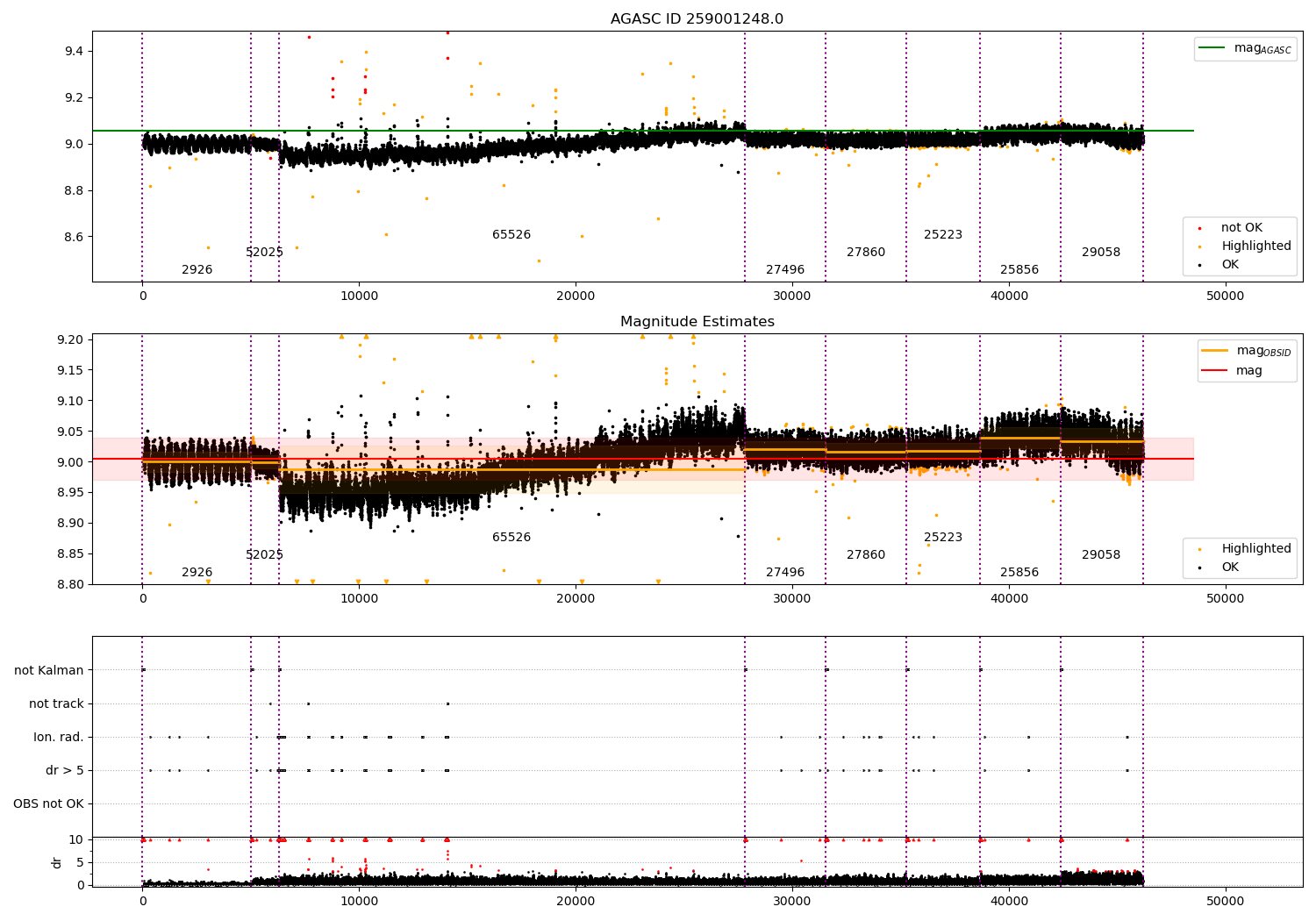Click the mag AGASC legend entry in top plot

(1246, 48)
